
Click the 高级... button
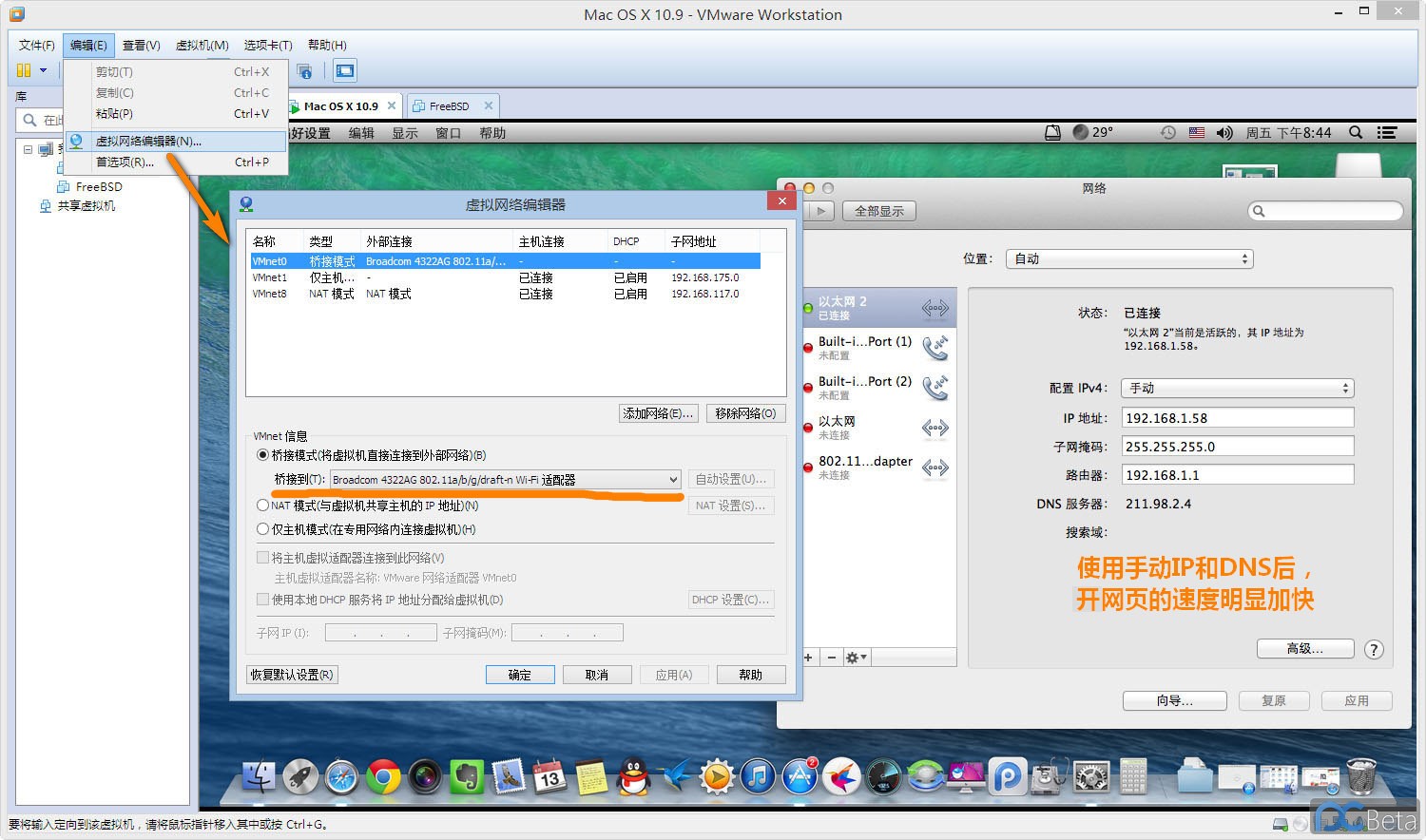coord(1304,648)
